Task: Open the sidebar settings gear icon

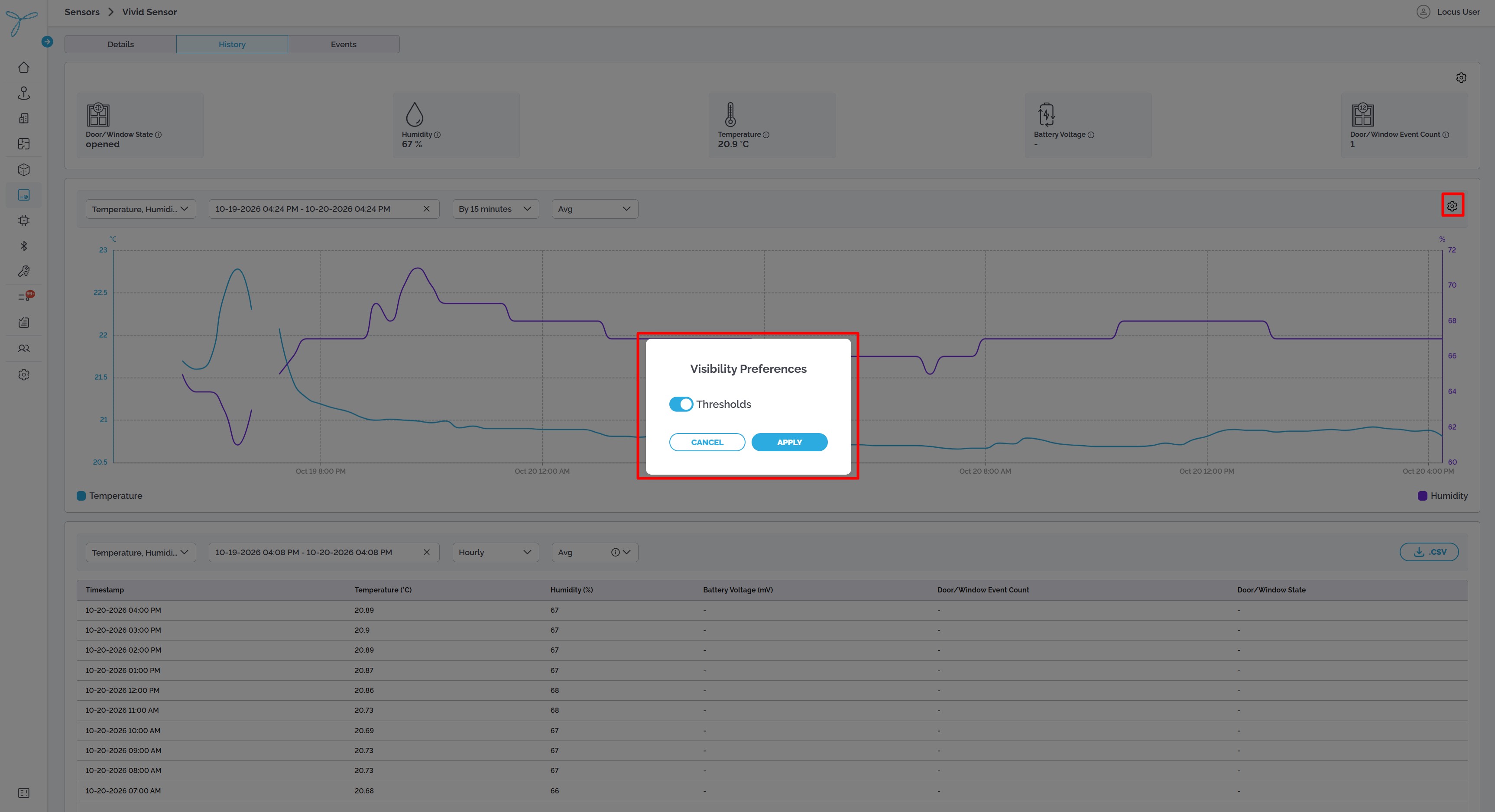Action: pos(24,375)
